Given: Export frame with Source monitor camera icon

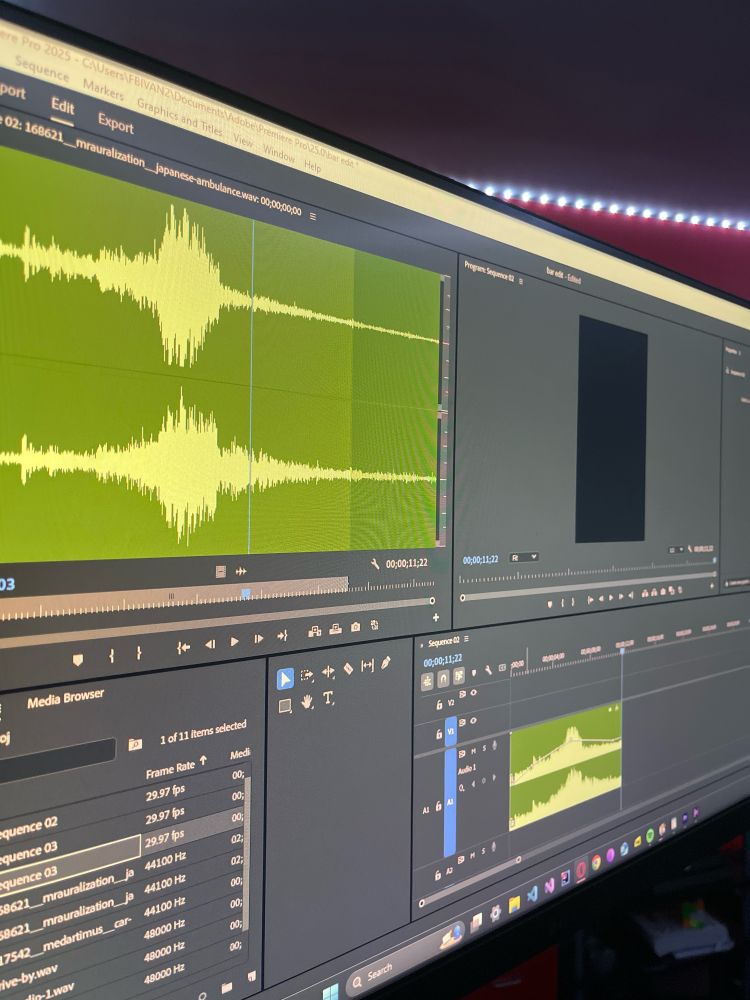Looking at the screenshot, I should (x=356, y=627).
